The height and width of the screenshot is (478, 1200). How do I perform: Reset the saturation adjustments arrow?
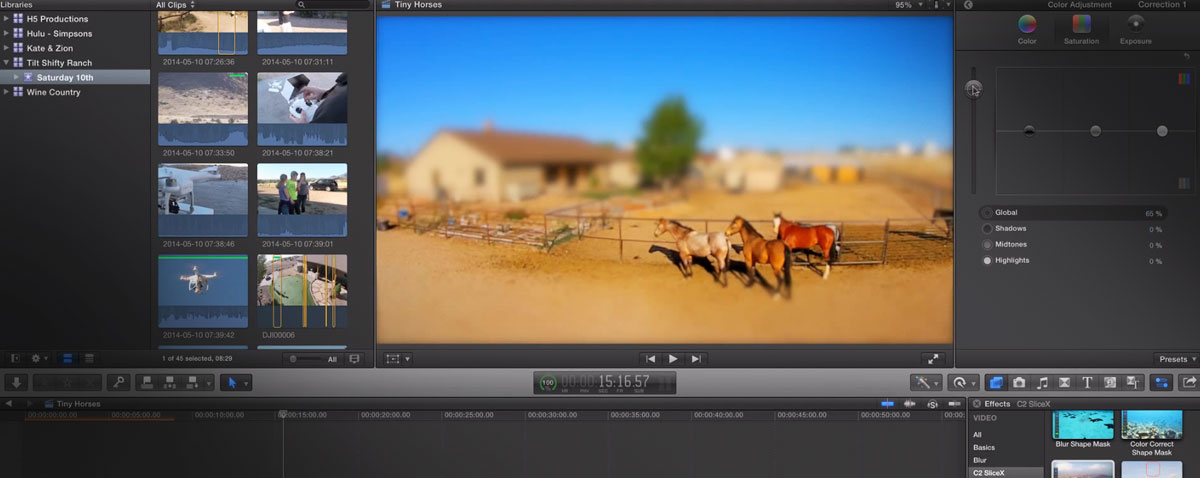1187,56
